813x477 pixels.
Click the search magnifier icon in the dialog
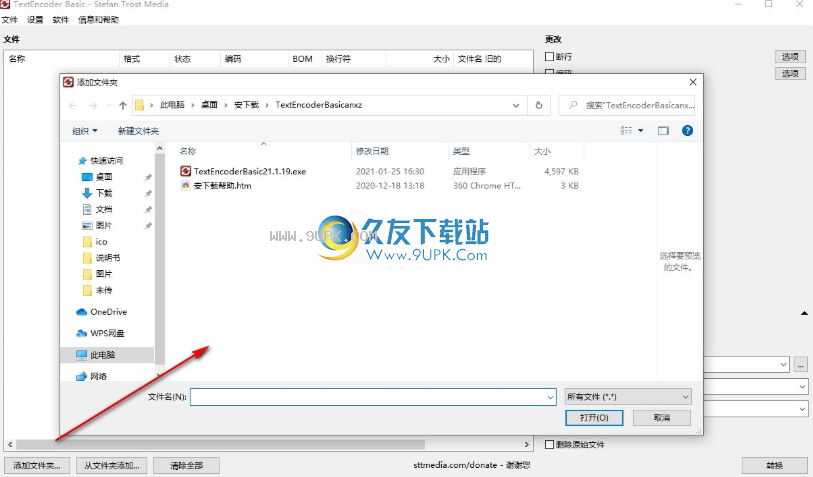click(x=572, y=105)
